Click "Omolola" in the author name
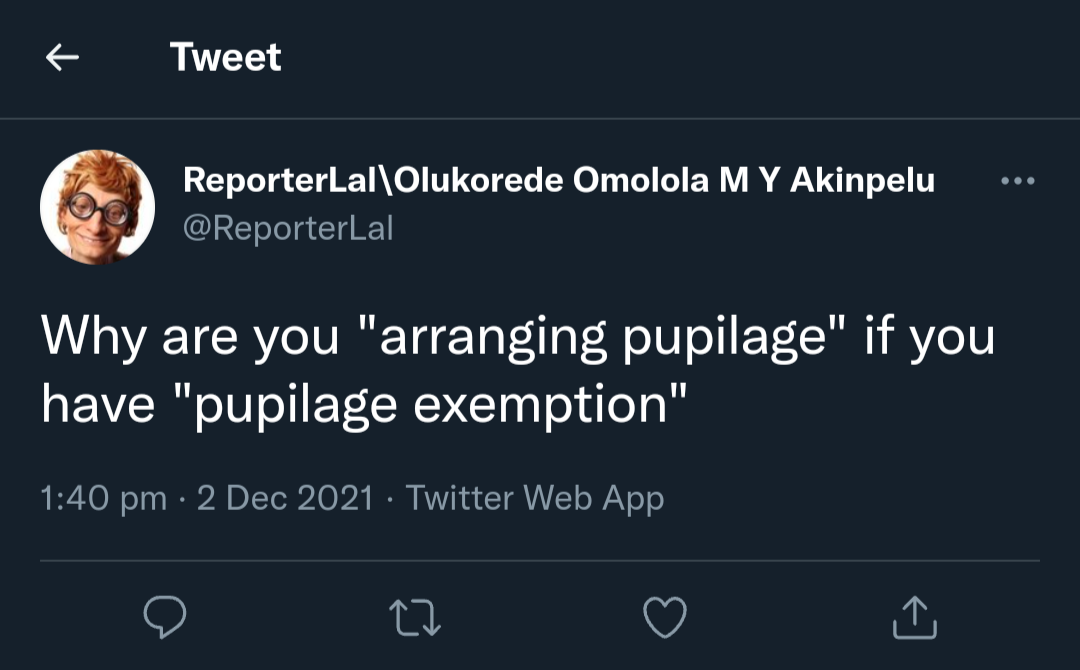The image size is (1080, 670). tap(640, 181)
